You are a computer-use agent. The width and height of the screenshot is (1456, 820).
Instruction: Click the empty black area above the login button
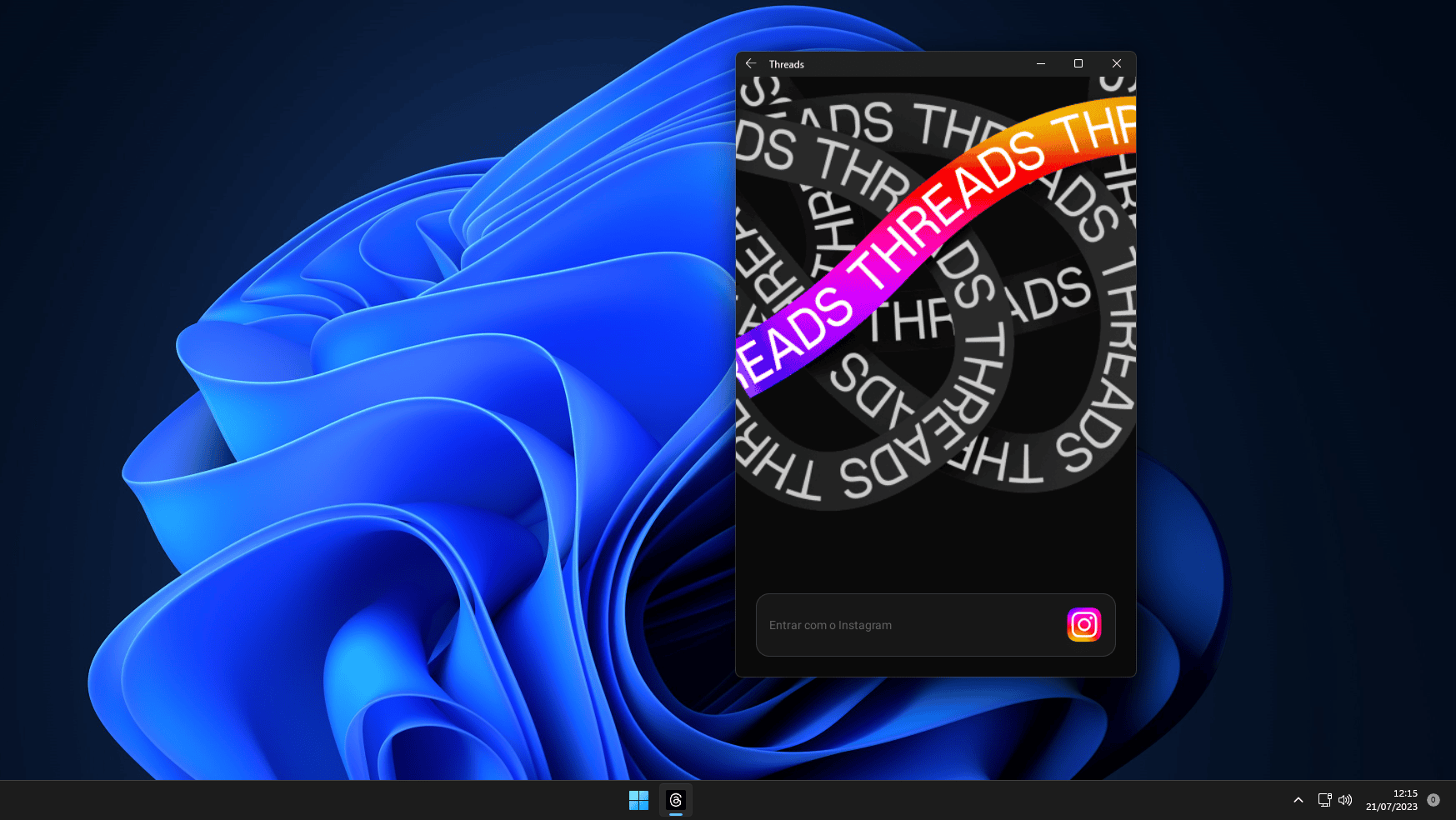tap(933, 550)
